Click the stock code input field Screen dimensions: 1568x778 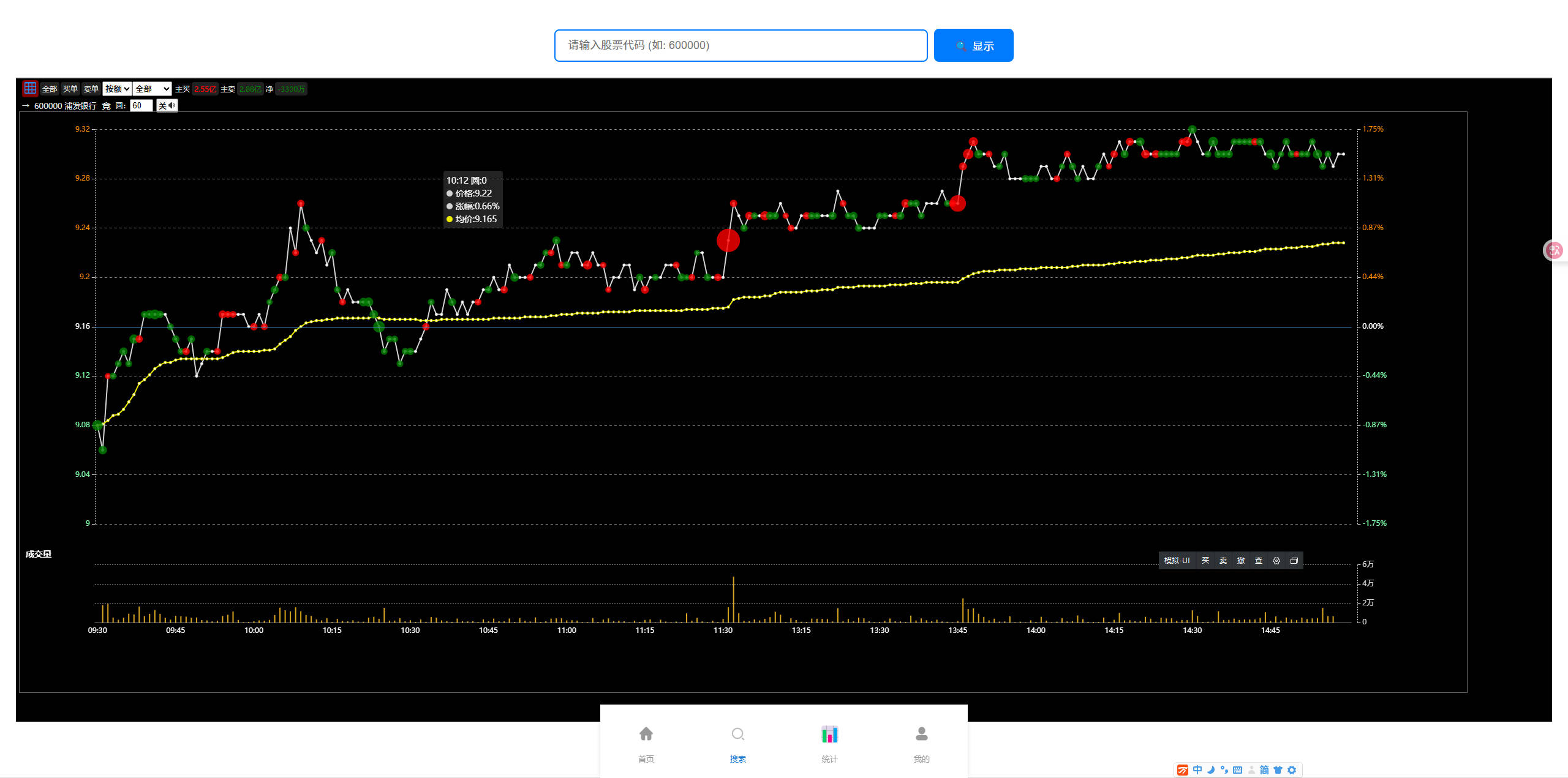(x=741, y=45)
